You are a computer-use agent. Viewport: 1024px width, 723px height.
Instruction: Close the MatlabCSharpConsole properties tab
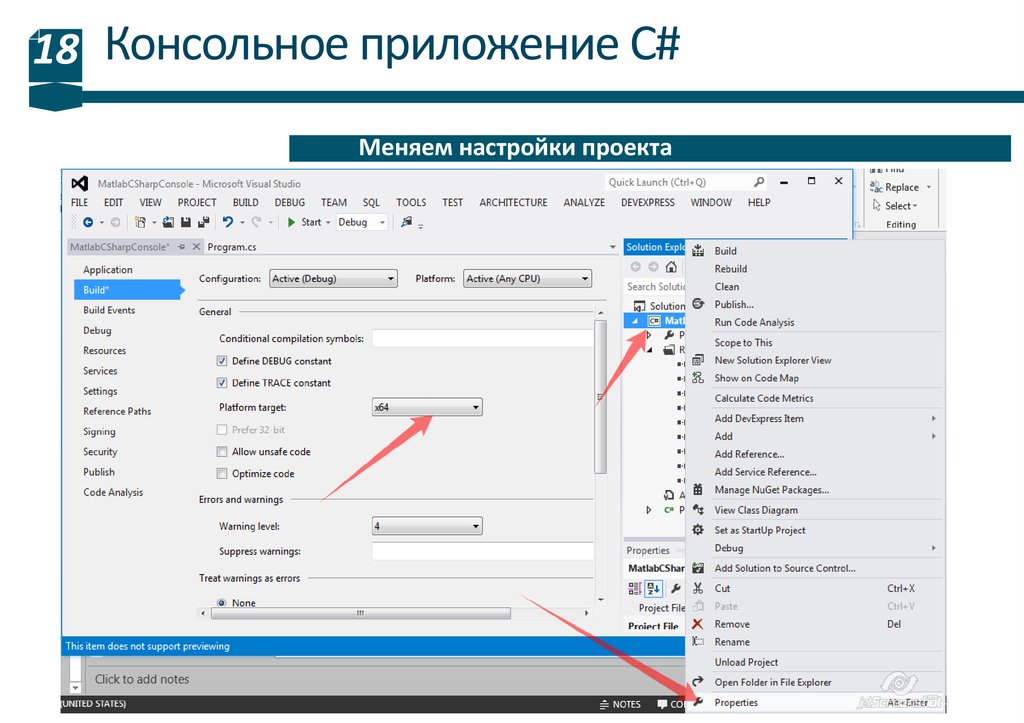[x=196, y=247]
